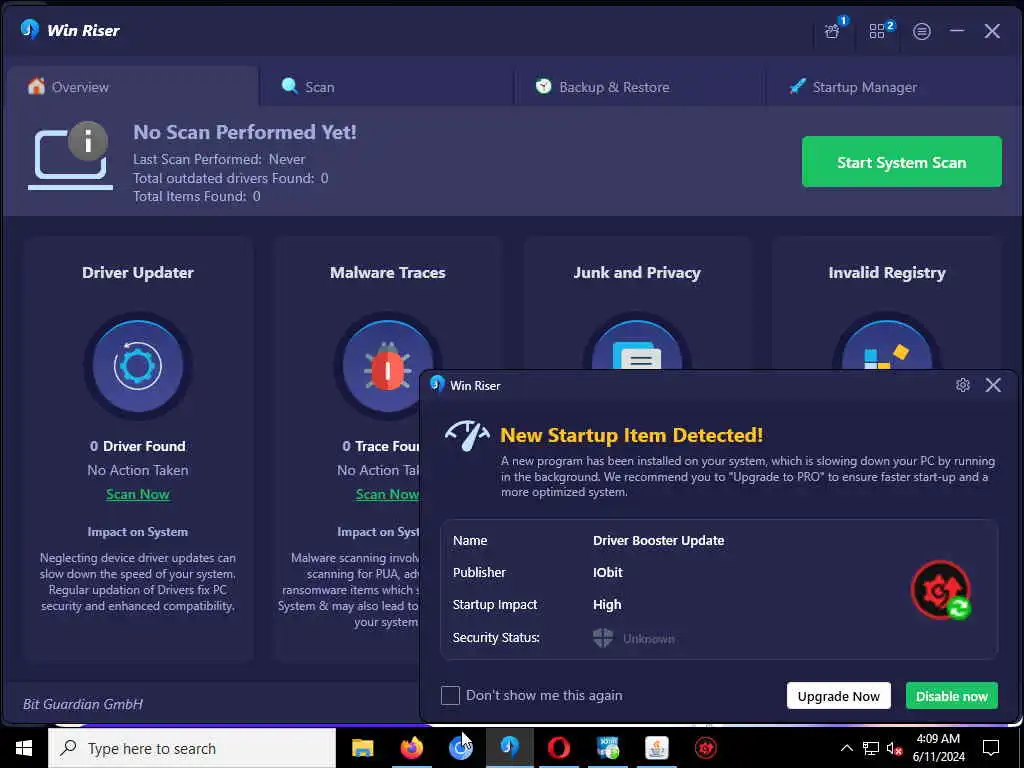Image resolution: width=1024 pixels, height=768 pixels.
Task: Check Don't show me this again
Action: point(450,696)
